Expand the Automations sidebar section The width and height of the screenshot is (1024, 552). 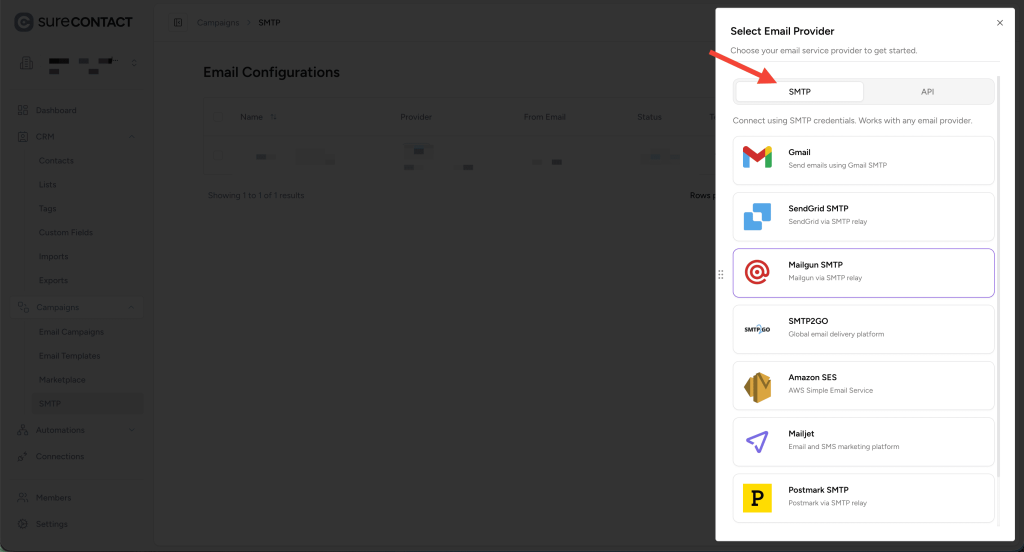tap(132, 430)
